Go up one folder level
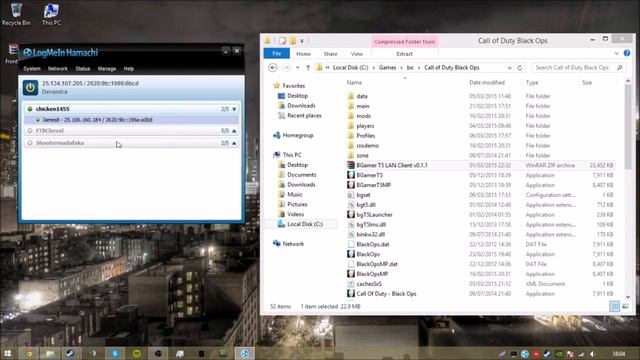640x360 pixels. [x=308, y=68]
